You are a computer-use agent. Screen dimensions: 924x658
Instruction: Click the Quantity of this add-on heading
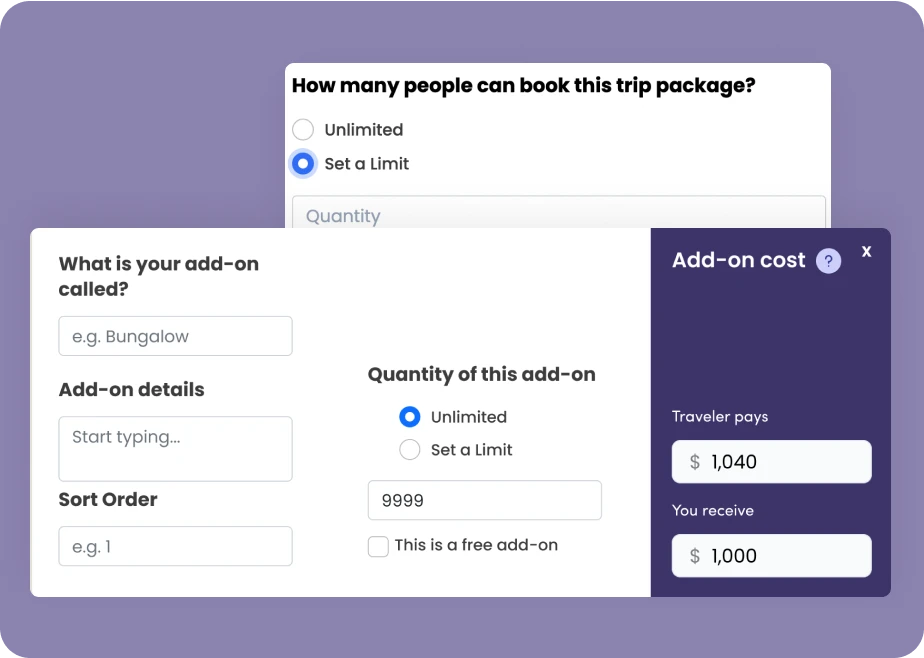[x=481, y=374]
